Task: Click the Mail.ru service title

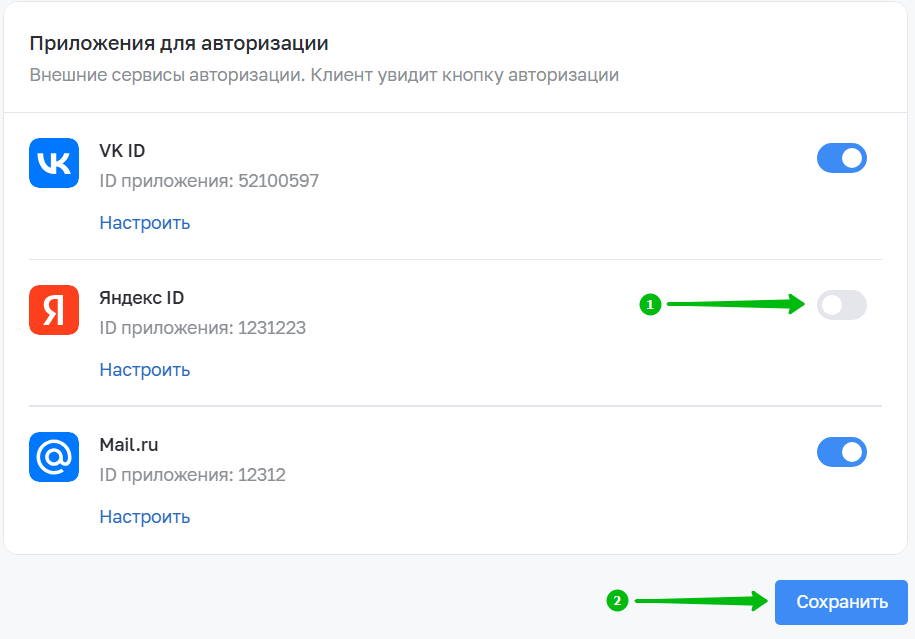Action: (129, 445)
